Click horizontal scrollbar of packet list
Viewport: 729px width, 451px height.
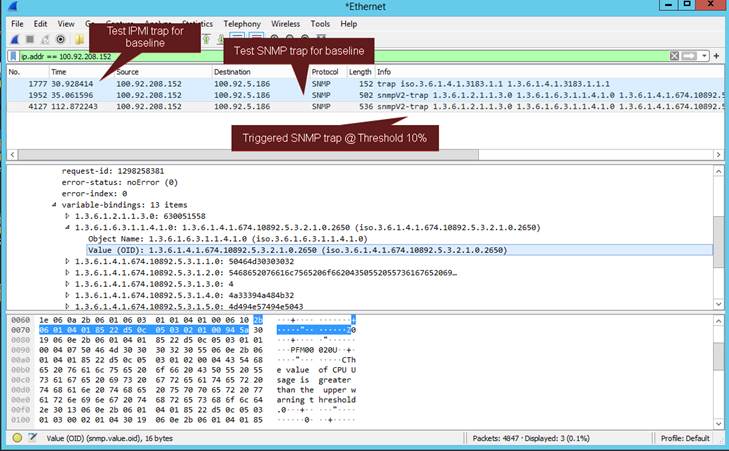[x=248, y=154]
